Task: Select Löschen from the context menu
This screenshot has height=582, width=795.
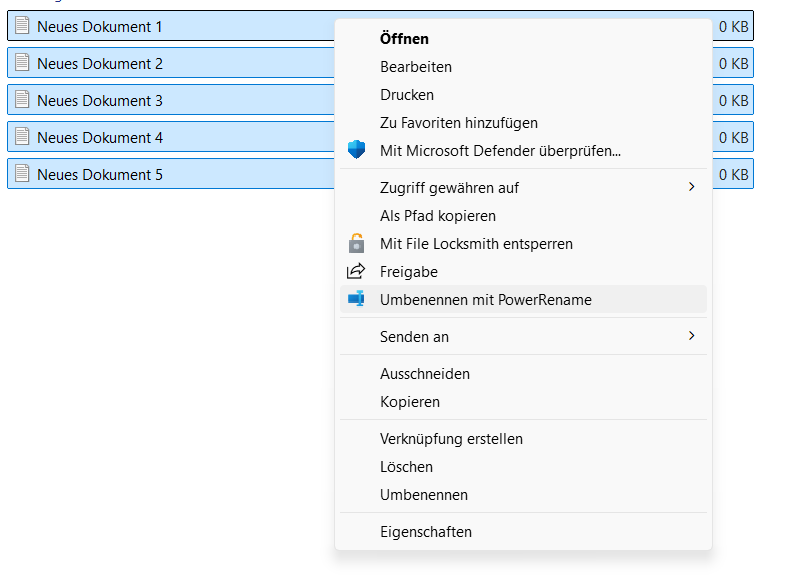Action: point(406,466)
